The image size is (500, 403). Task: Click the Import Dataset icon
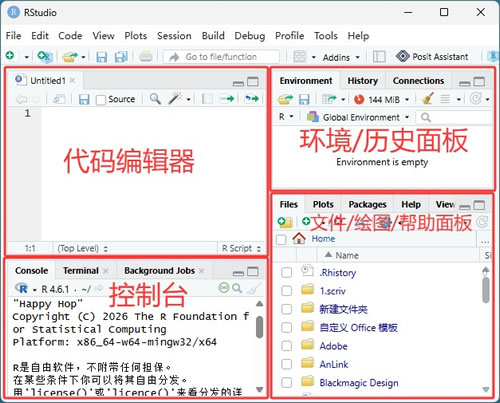[x=329, y=99]
